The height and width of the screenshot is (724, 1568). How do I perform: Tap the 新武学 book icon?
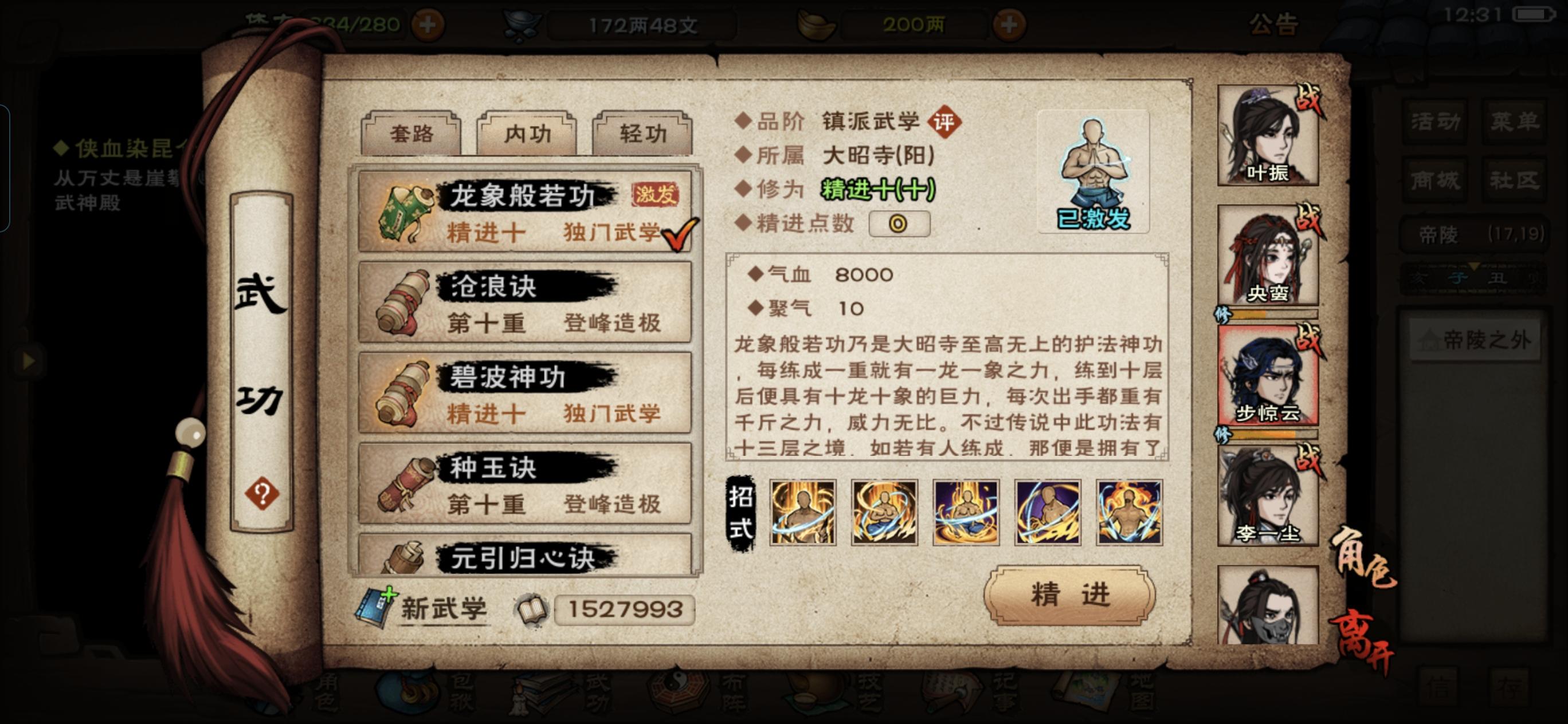(x=375, y=607)
